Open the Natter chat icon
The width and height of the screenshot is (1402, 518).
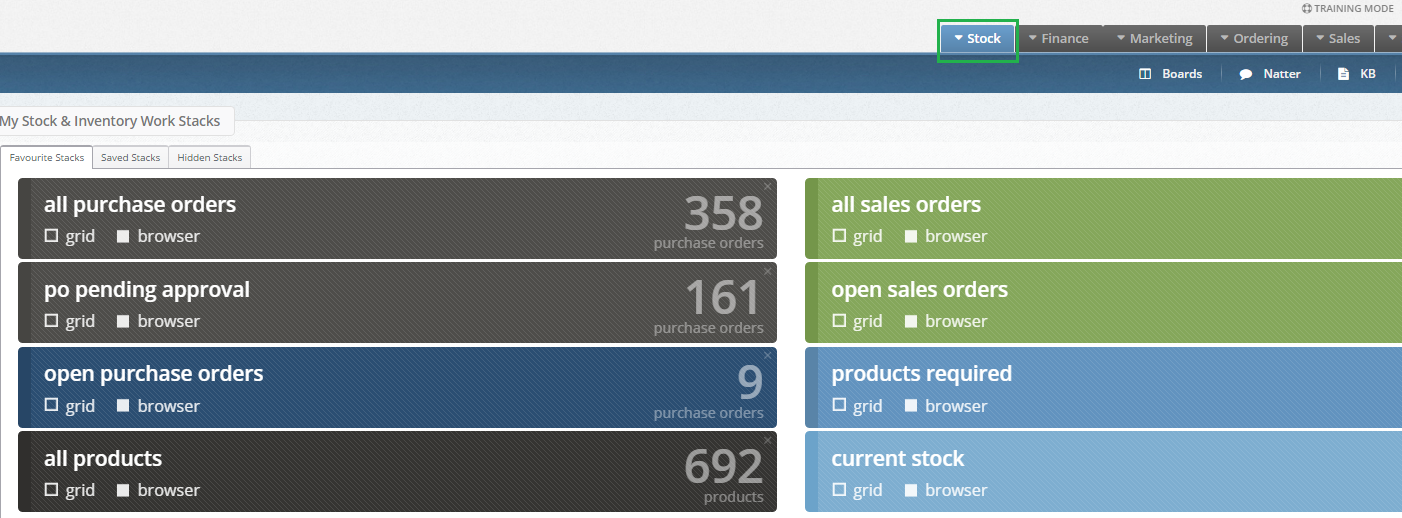tap(1246, 74)
